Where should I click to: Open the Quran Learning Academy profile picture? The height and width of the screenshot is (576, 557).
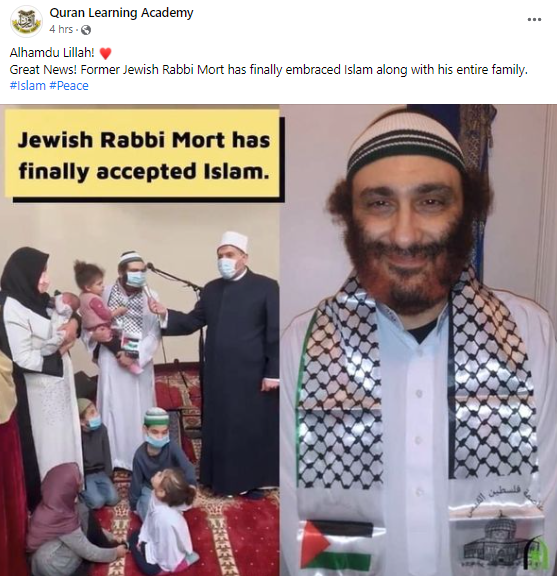[26, 21]
